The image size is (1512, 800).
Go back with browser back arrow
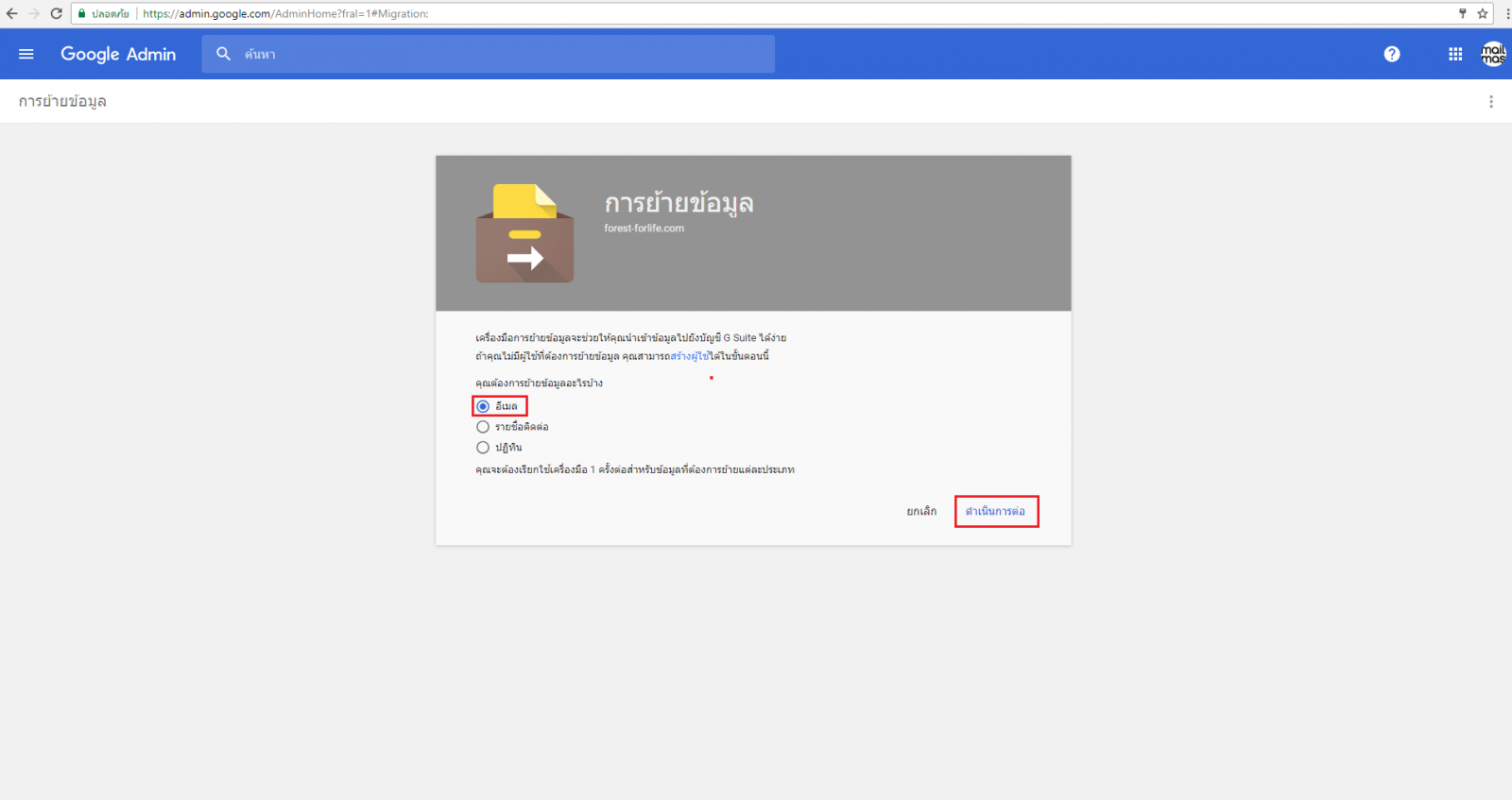pos(12,13)
